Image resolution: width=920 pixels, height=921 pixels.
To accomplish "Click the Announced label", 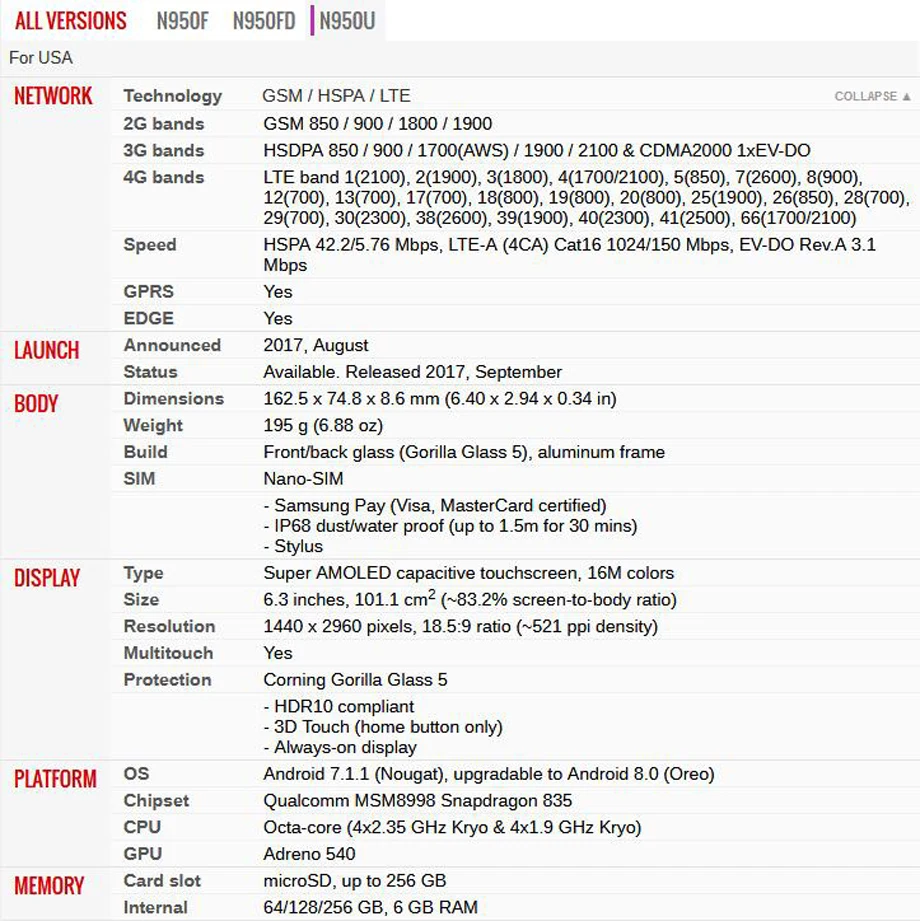I will tap(172, 345).
